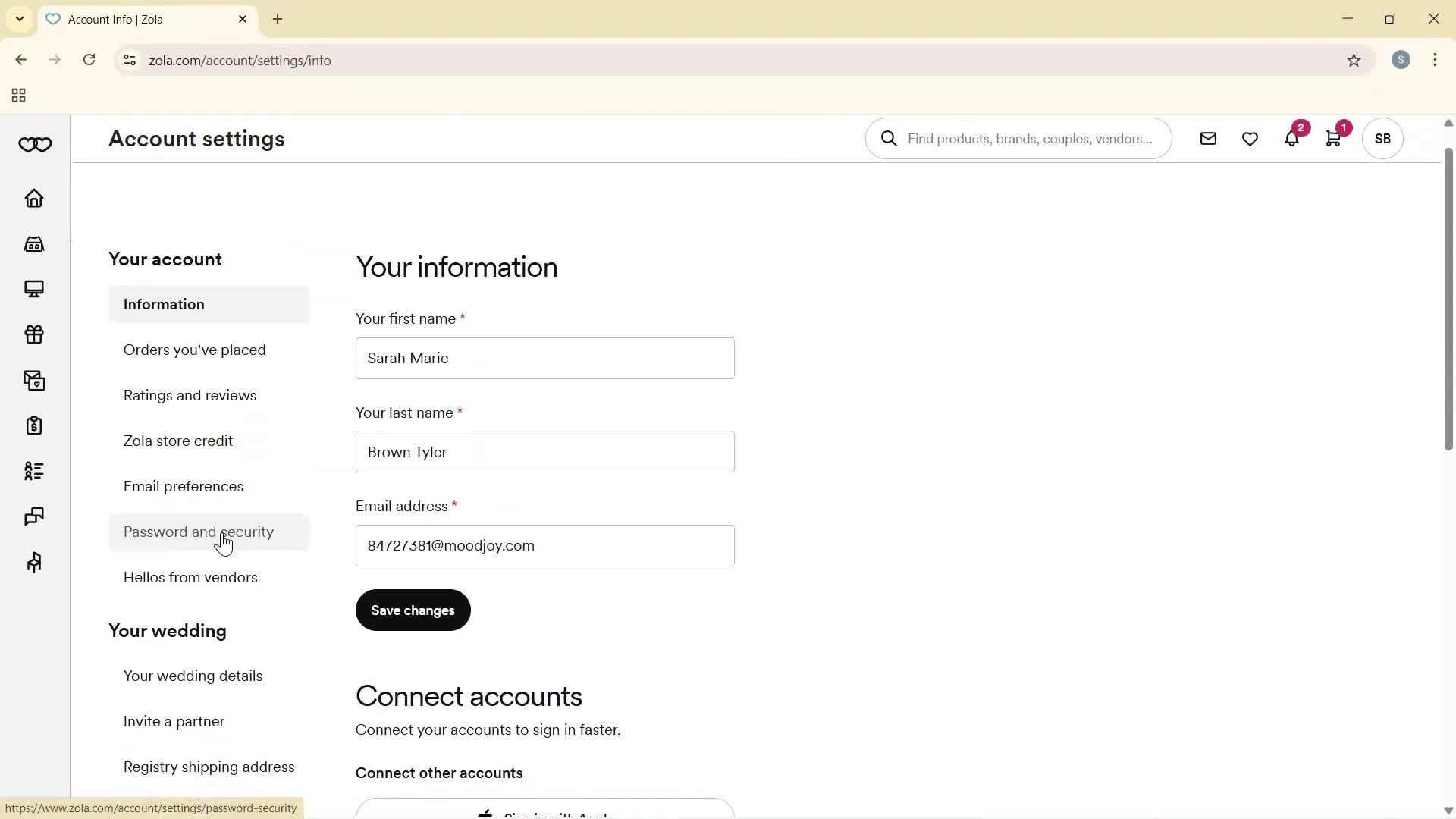Open favorites via the heart icon

[1249, 138]
